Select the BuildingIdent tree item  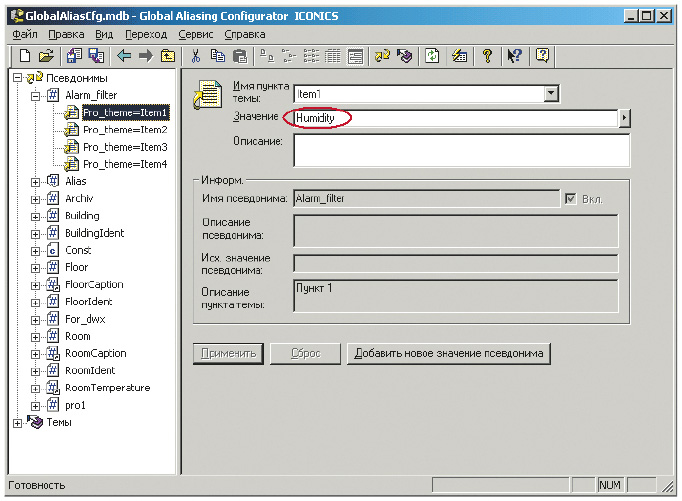(x=94, y=234)
